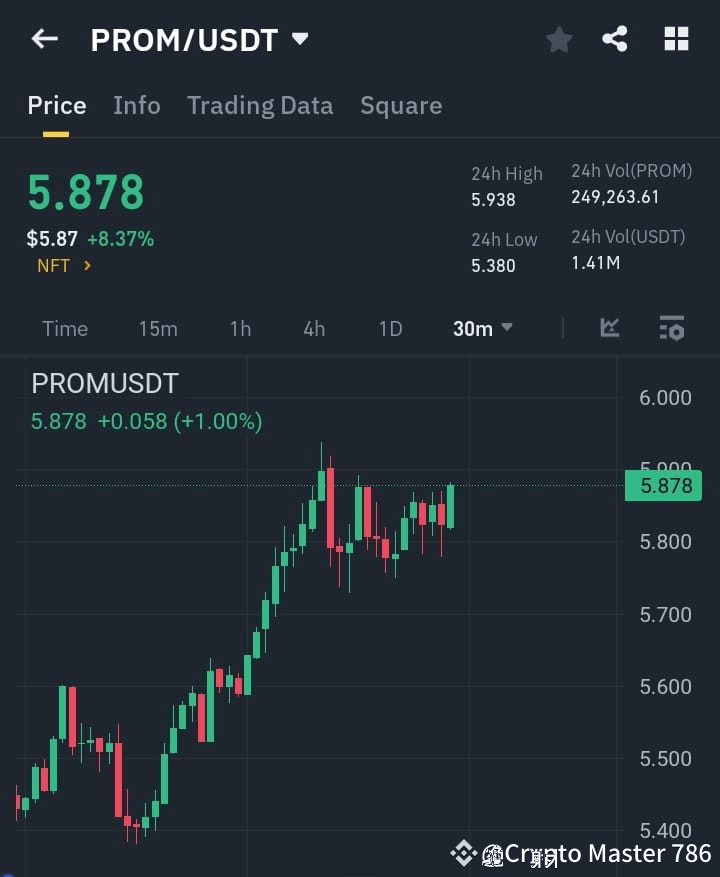This screenshot has height=877, width=720.
Task: Switch to the Info tab
Action: pyautogui.click(x=137, y=105)
